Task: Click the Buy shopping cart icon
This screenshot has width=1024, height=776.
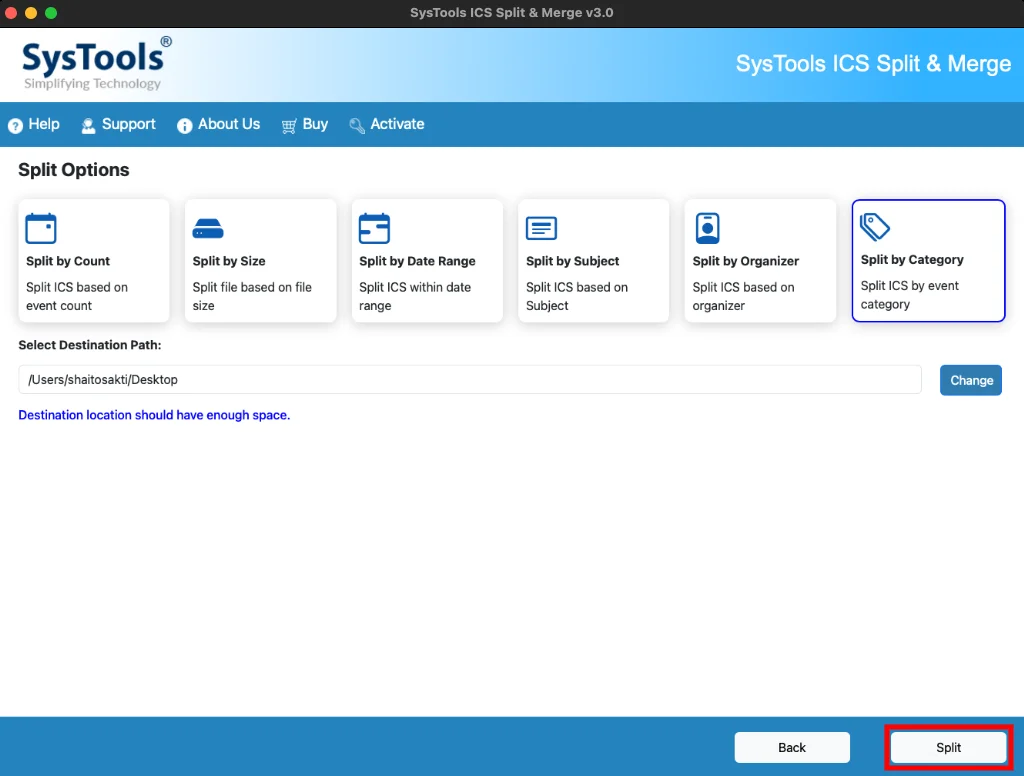Action: tap(289, 125)
